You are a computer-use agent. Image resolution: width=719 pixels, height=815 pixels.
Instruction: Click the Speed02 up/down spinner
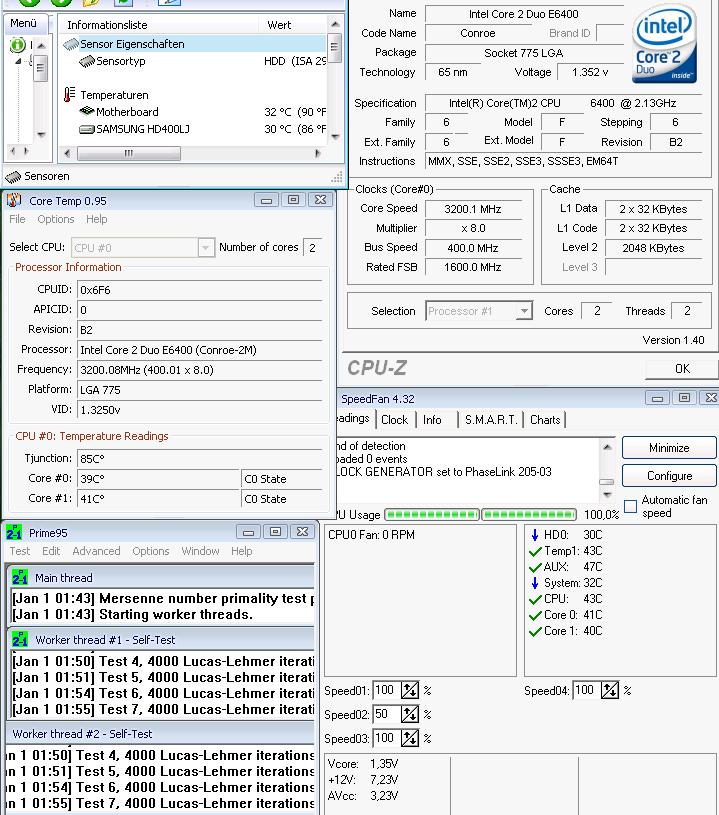click(x=410, y=714)
